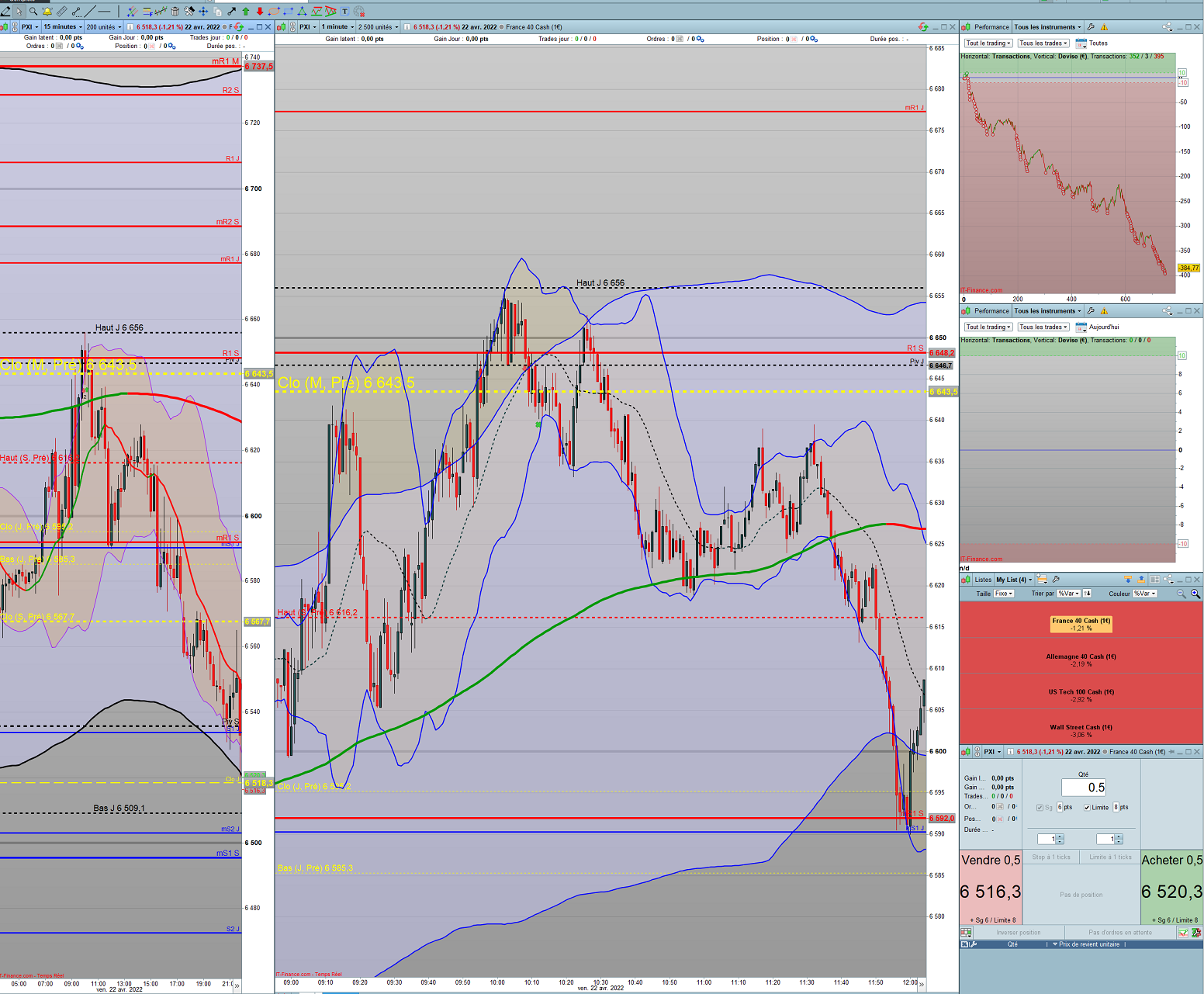Open calendar filter next to Aujourd'hui
The height and width of the screenshot is (994, 1204).
coord(1081,327)
